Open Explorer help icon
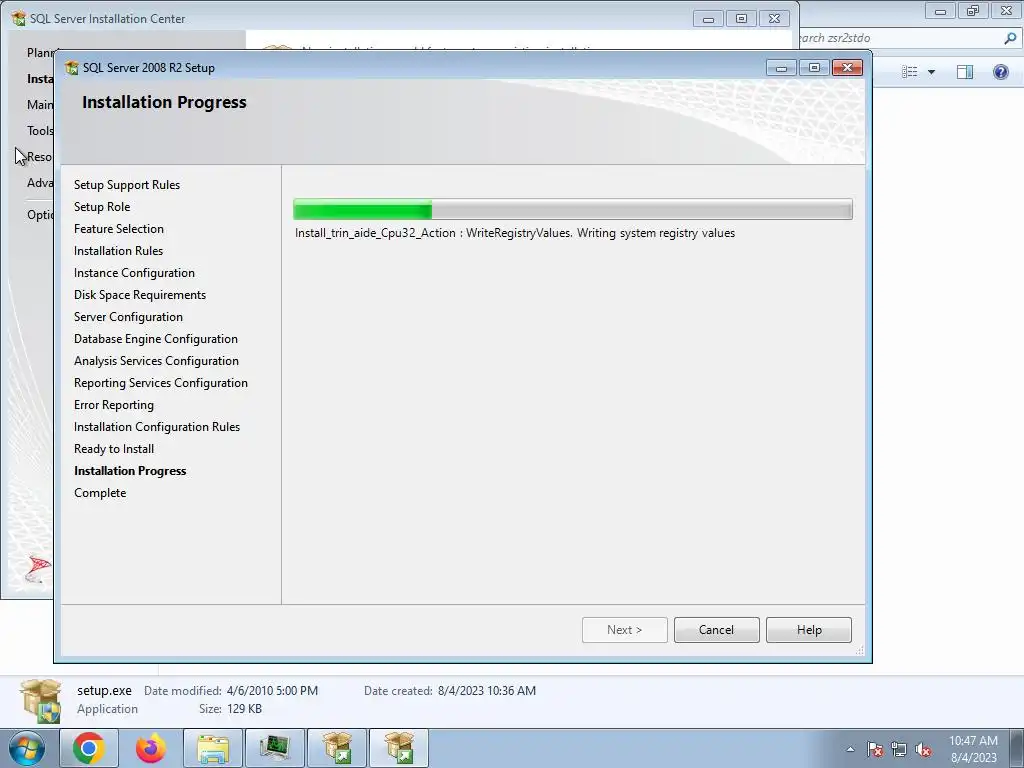This screenshot has height=768, width=1024. coord(1000,72)
